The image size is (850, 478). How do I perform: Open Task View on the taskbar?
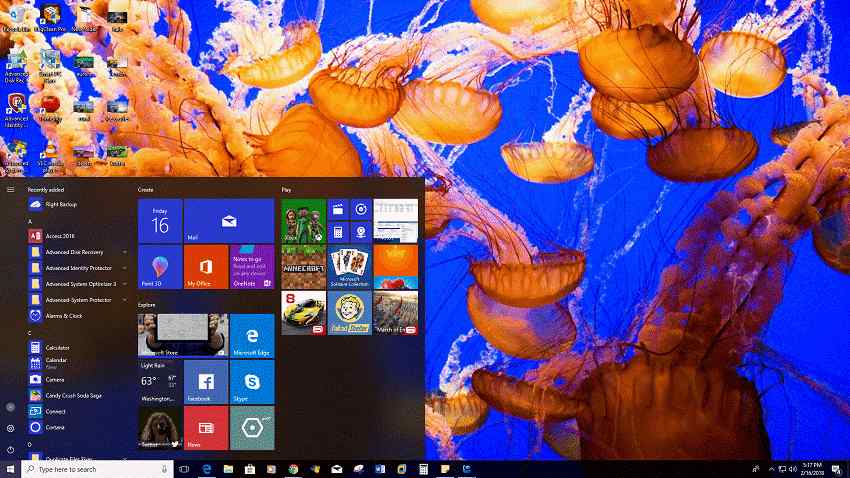[x=184, y=469]
